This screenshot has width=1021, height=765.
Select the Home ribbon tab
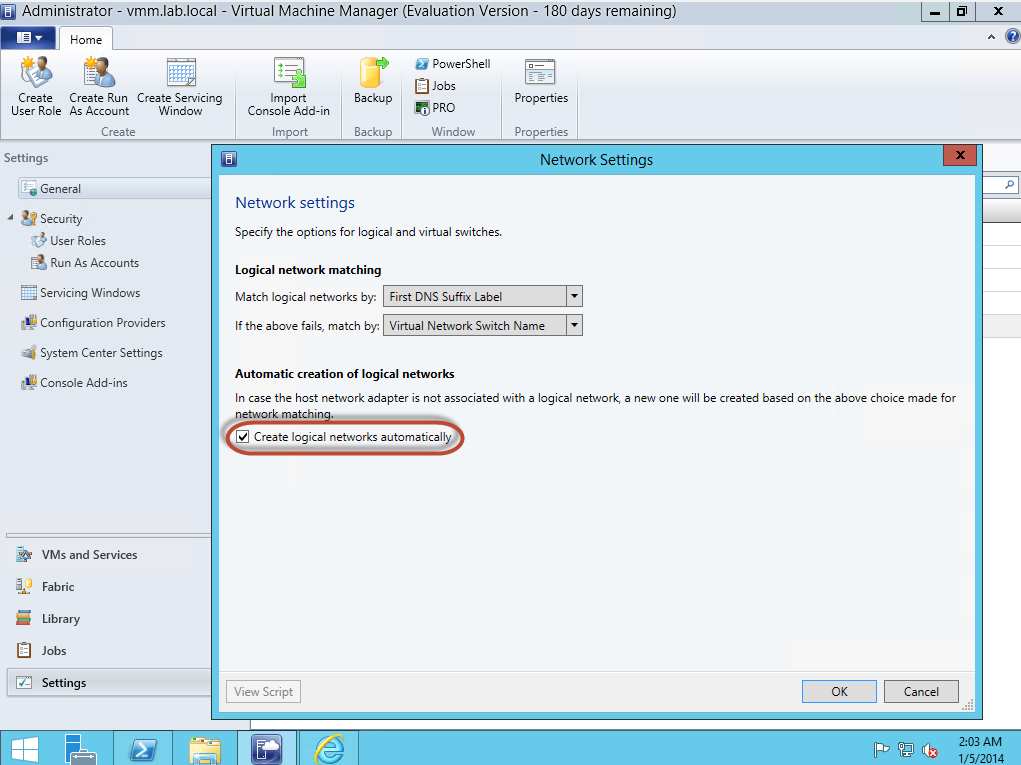(x=86, y=40)
